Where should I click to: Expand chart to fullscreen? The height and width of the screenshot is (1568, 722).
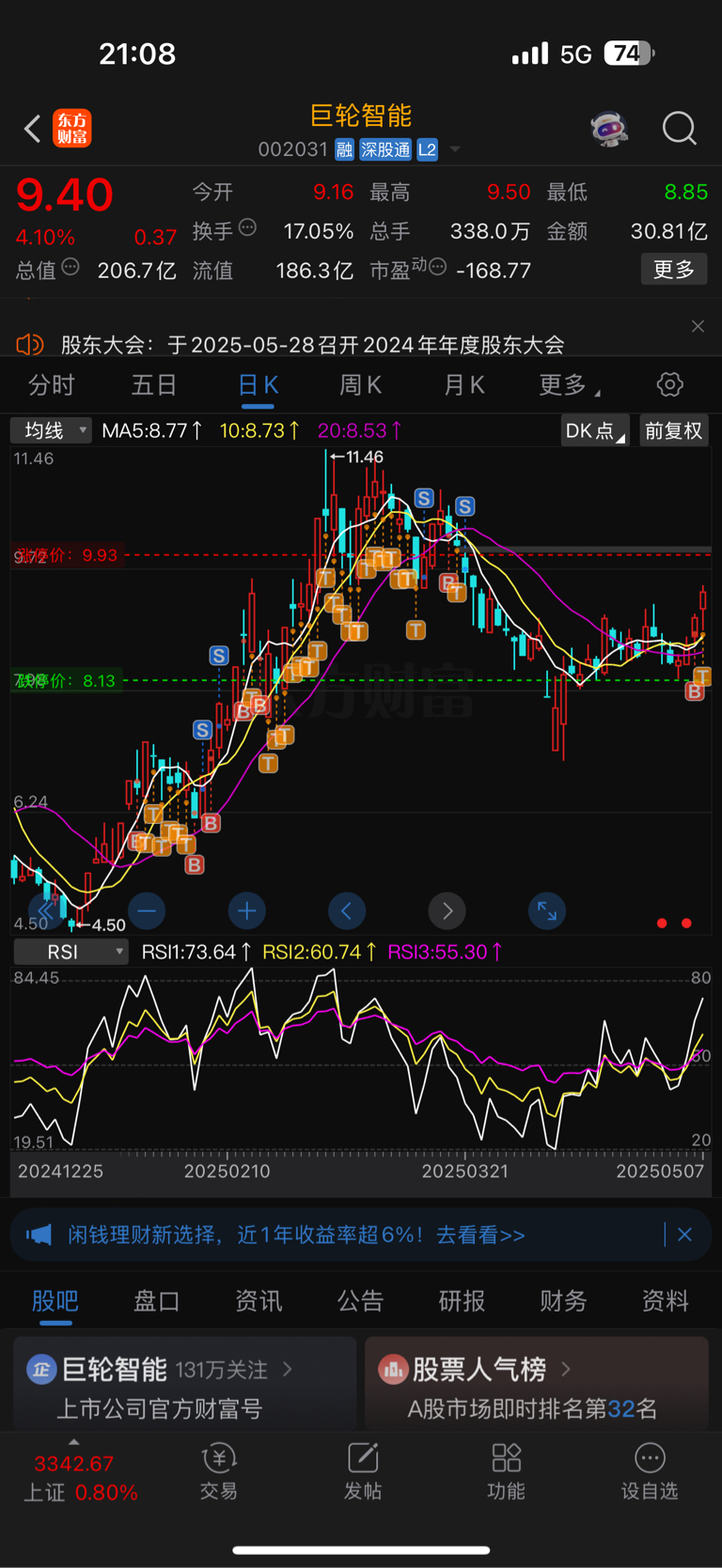pyautogui.click(x=546, y=910)
